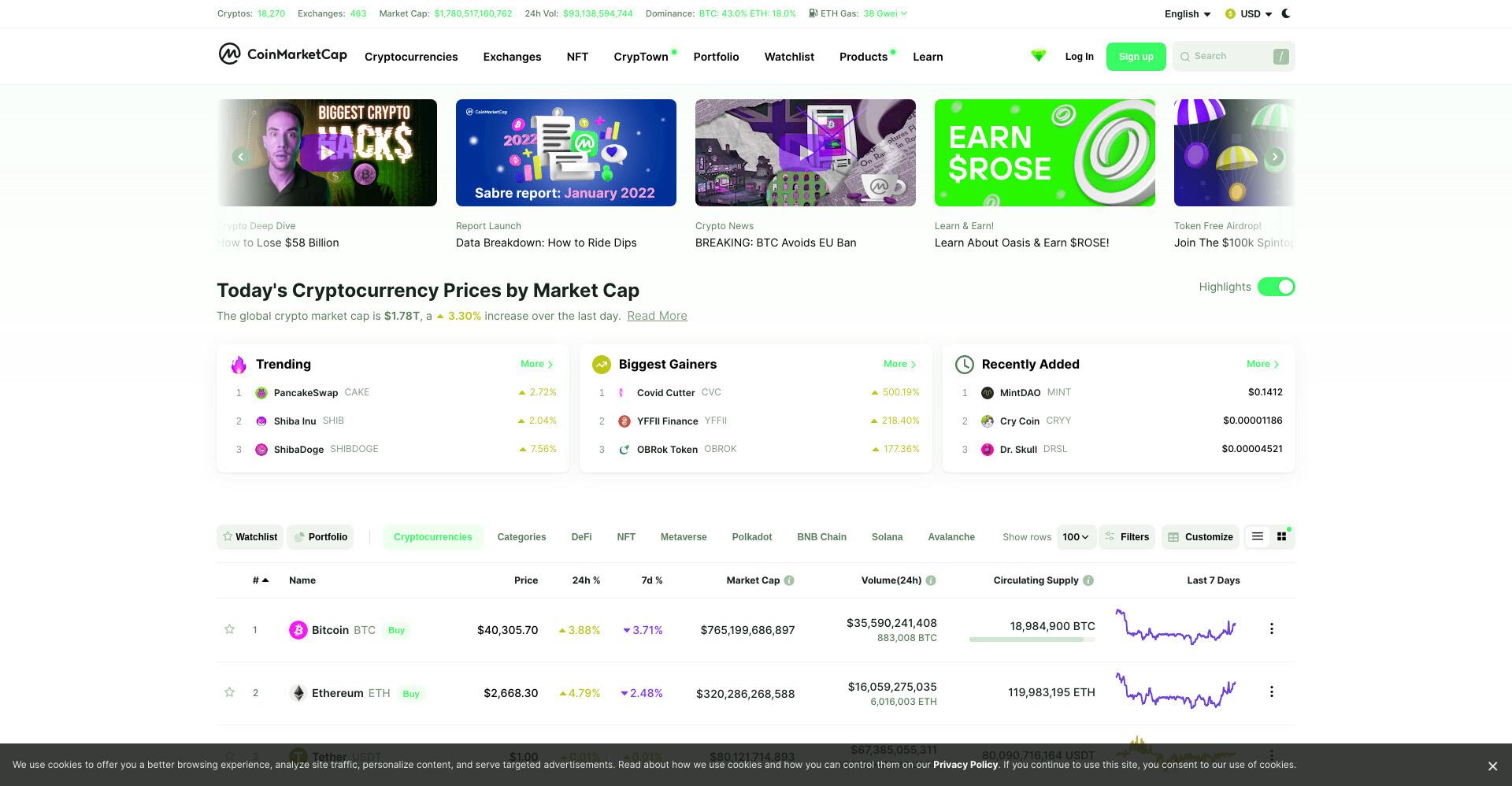This screenshot has height=786, width=1512.
Task: Open the English language dropdown
Action: [x=1188, y=14]
